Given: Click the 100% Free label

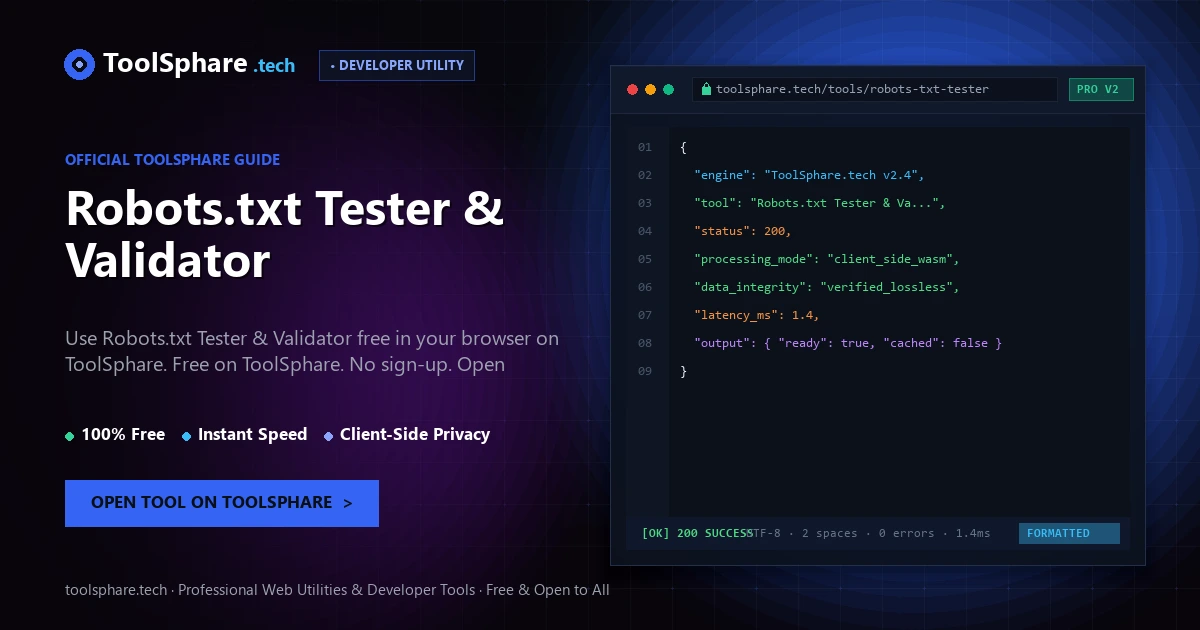Looking at the screenshot, I should [x=123, y=435].
